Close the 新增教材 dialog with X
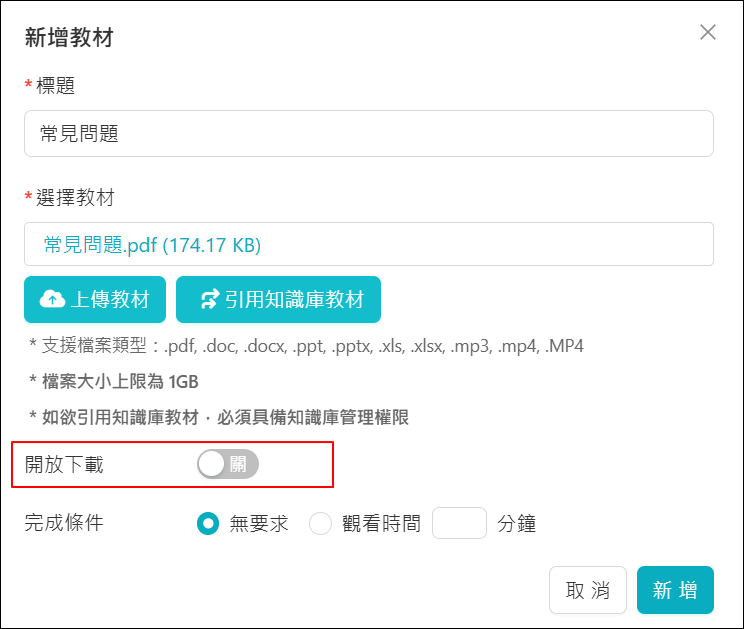Image resolution: width=744 pixels, height=629 pixels. click(708, 32)
